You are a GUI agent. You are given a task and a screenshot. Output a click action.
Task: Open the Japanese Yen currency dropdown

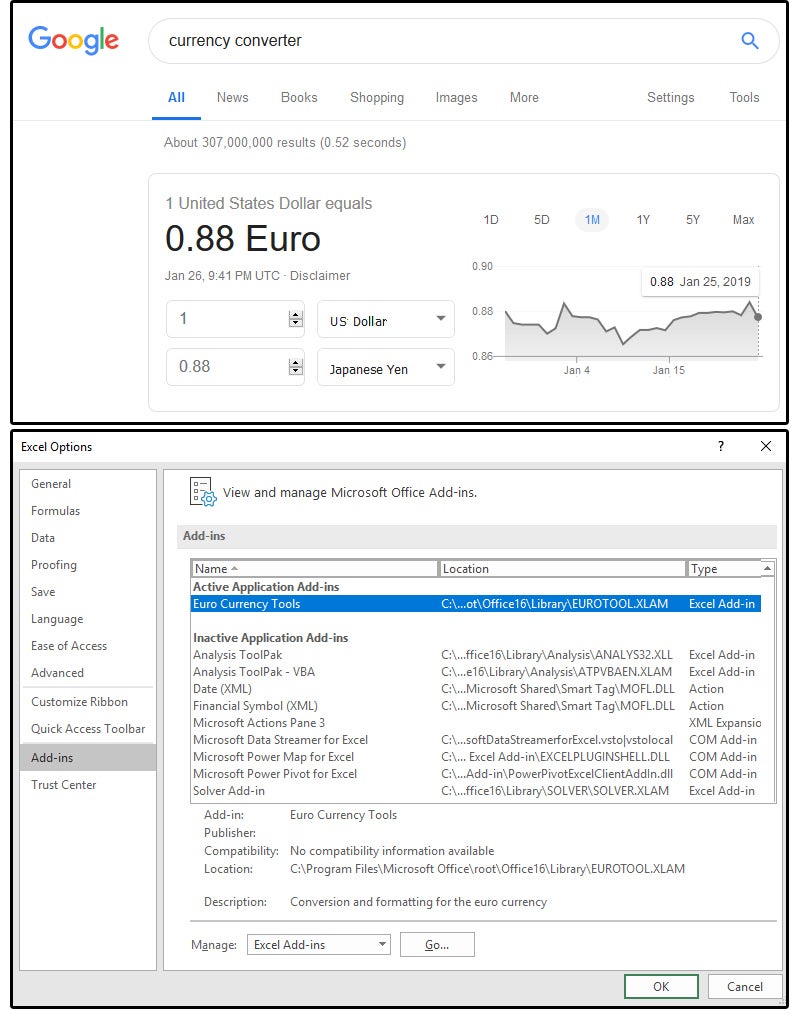point(386,367)
